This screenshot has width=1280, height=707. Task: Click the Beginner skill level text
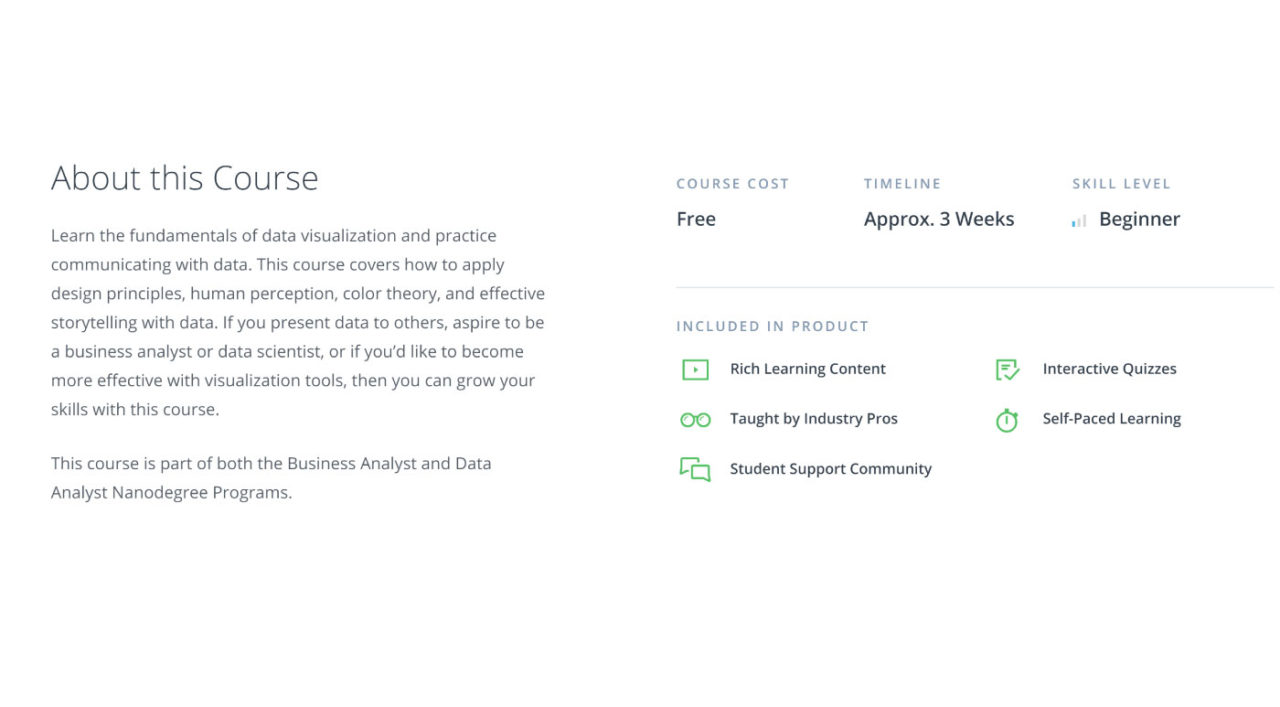click(1139, 219)
